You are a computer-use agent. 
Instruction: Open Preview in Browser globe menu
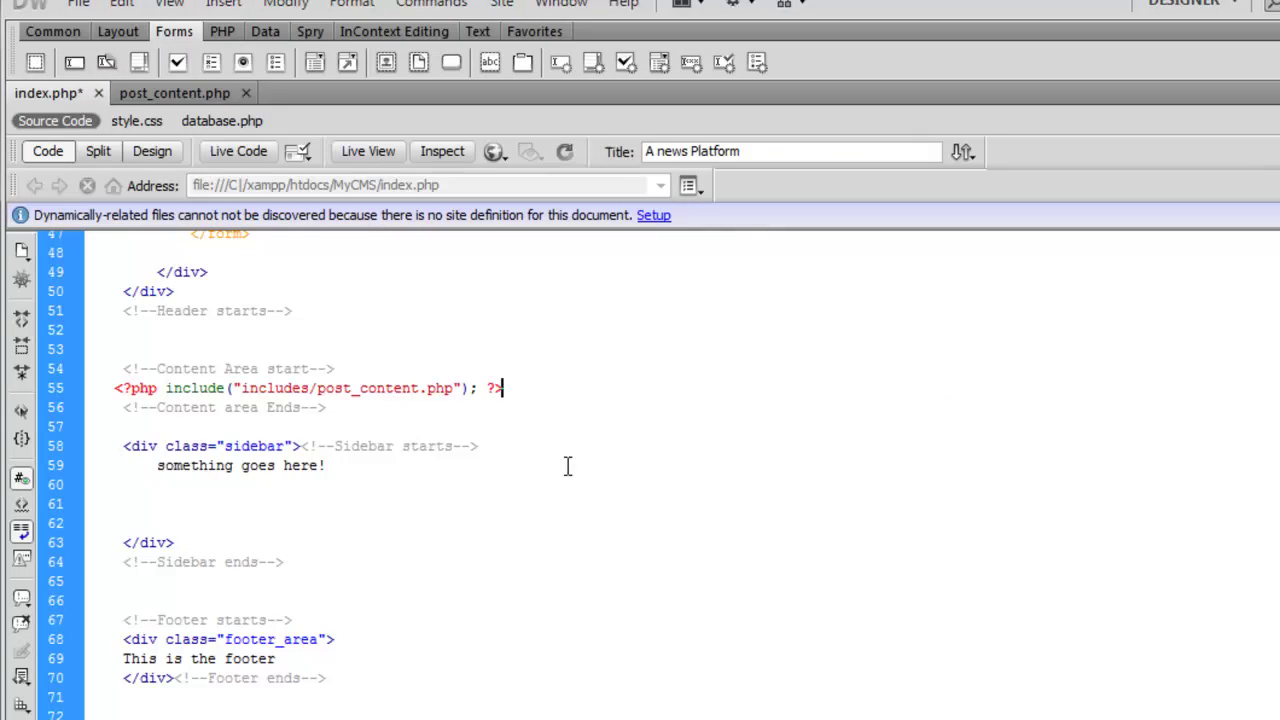[x=495, y=152]
